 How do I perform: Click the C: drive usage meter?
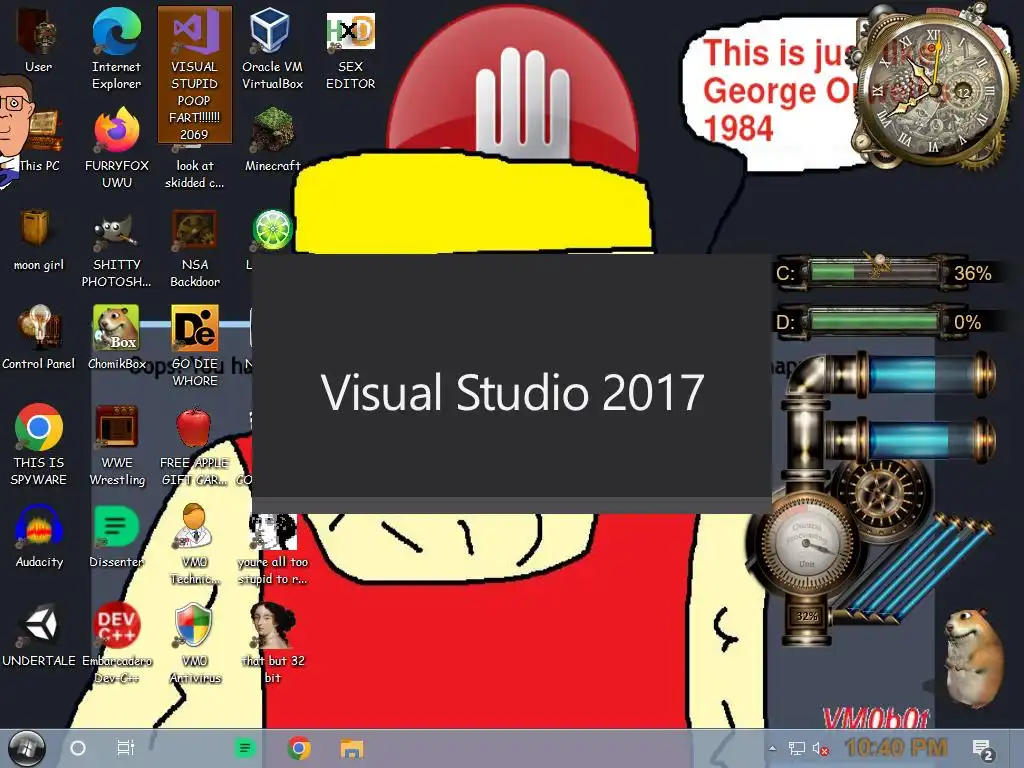coord(885,272)
